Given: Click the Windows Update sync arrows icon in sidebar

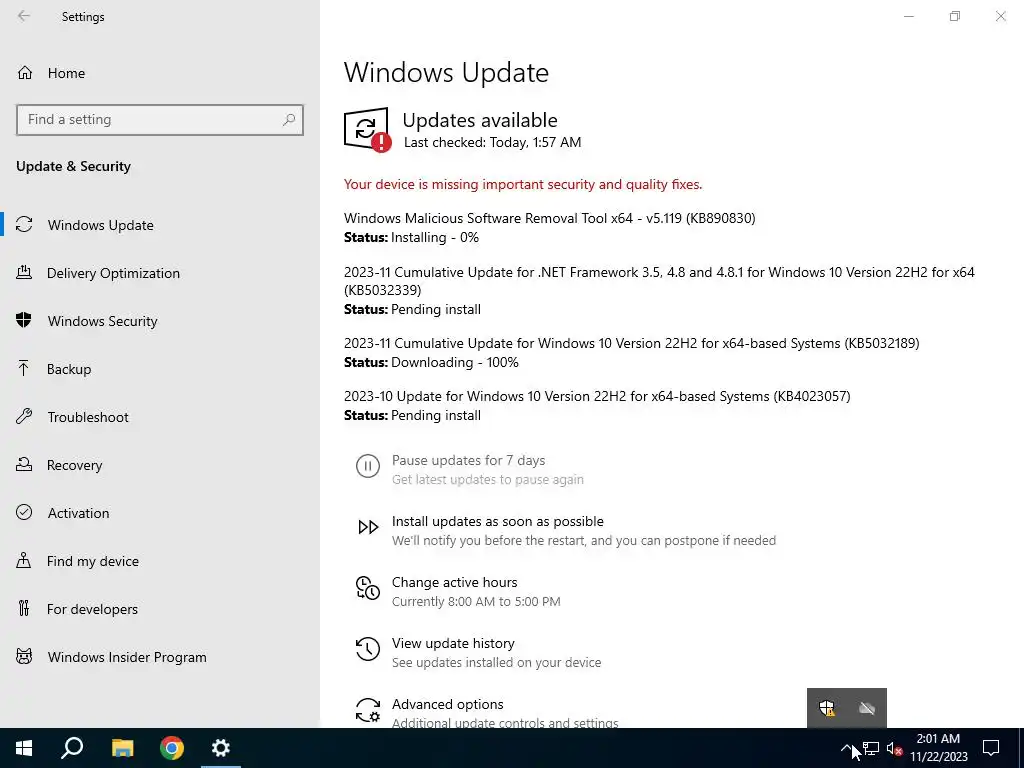Looking at the screenshot, I should [x=24, y=225].
